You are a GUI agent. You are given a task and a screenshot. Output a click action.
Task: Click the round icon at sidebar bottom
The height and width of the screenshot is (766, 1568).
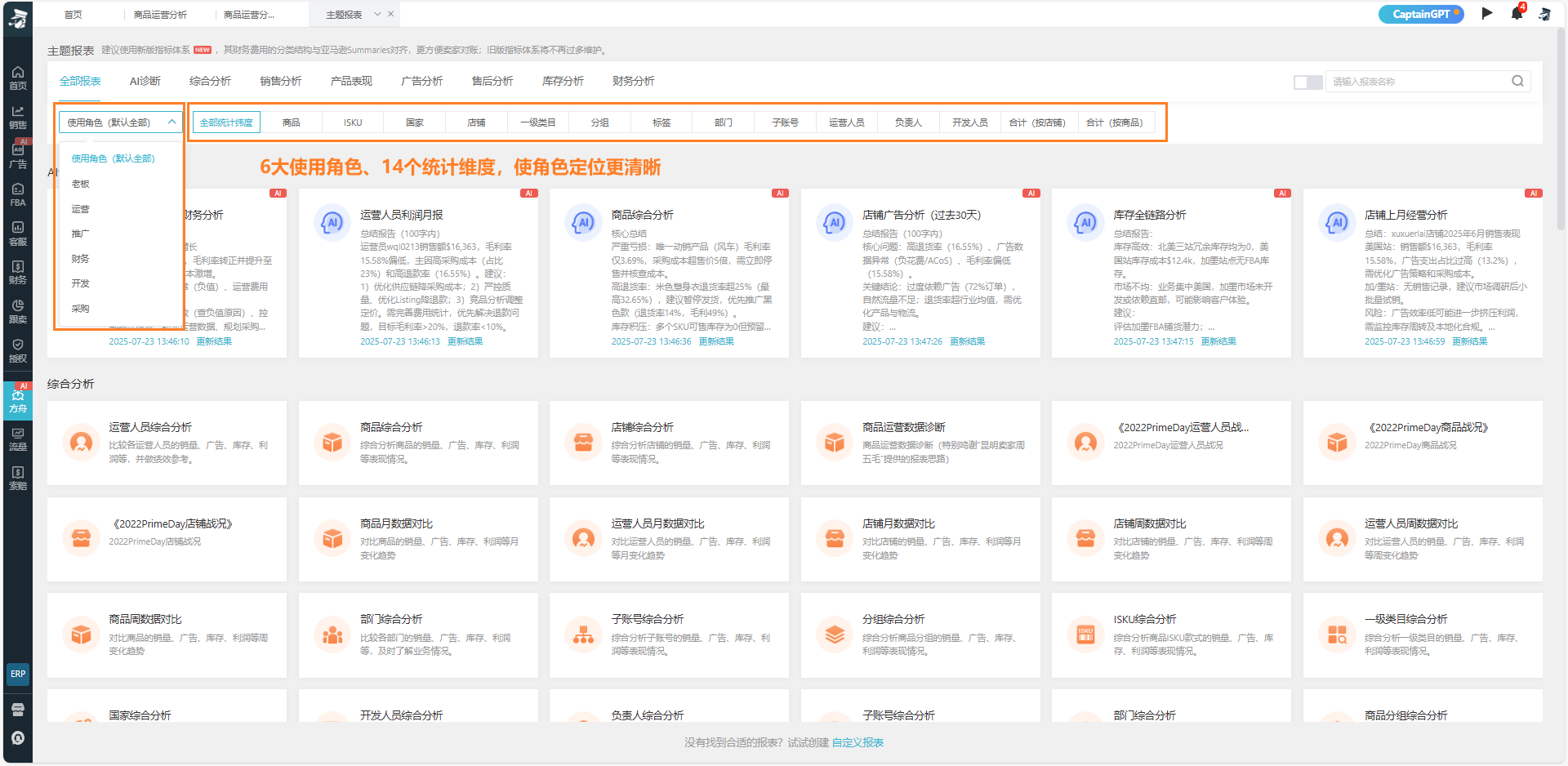click(x=18, y=738)
